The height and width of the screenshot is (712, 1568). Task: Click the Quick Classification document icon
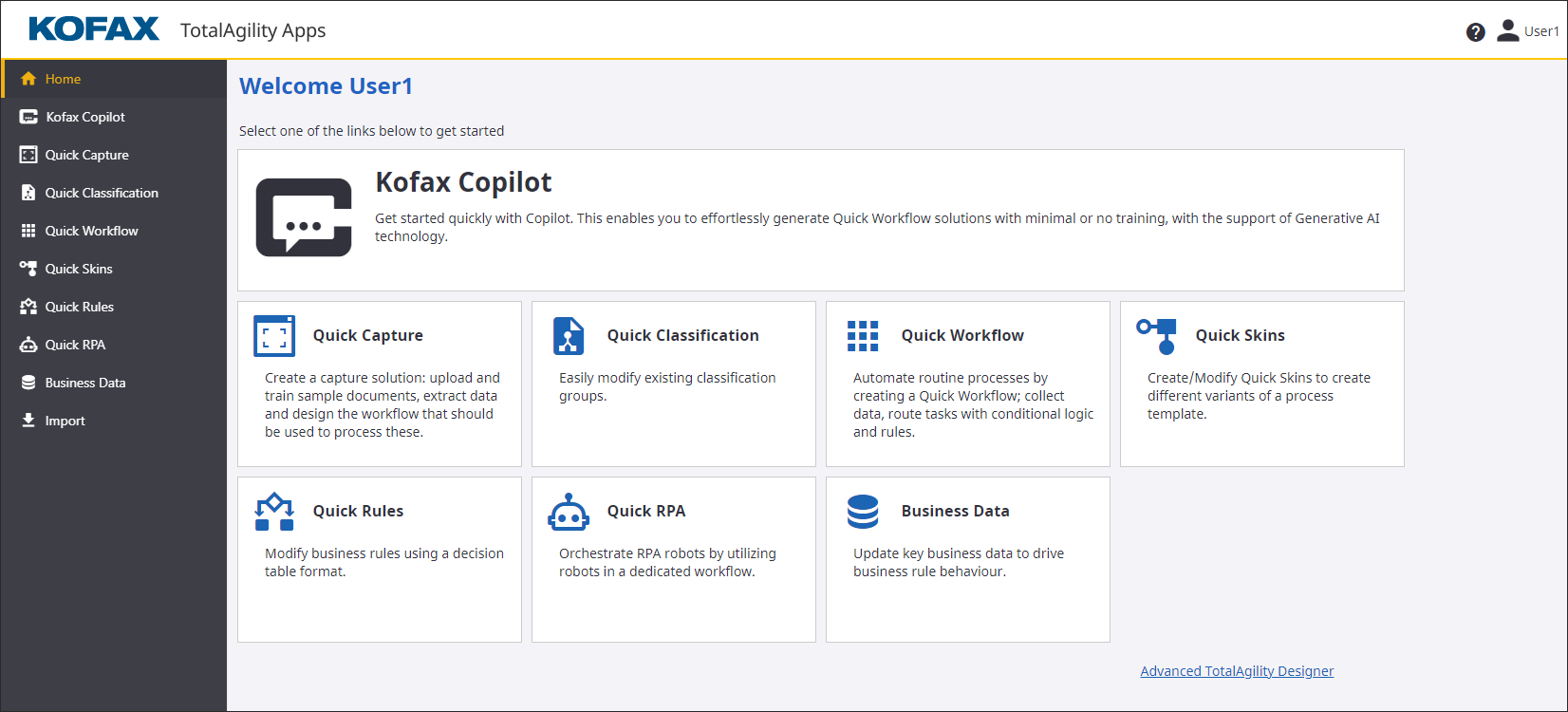click(569, 336)
